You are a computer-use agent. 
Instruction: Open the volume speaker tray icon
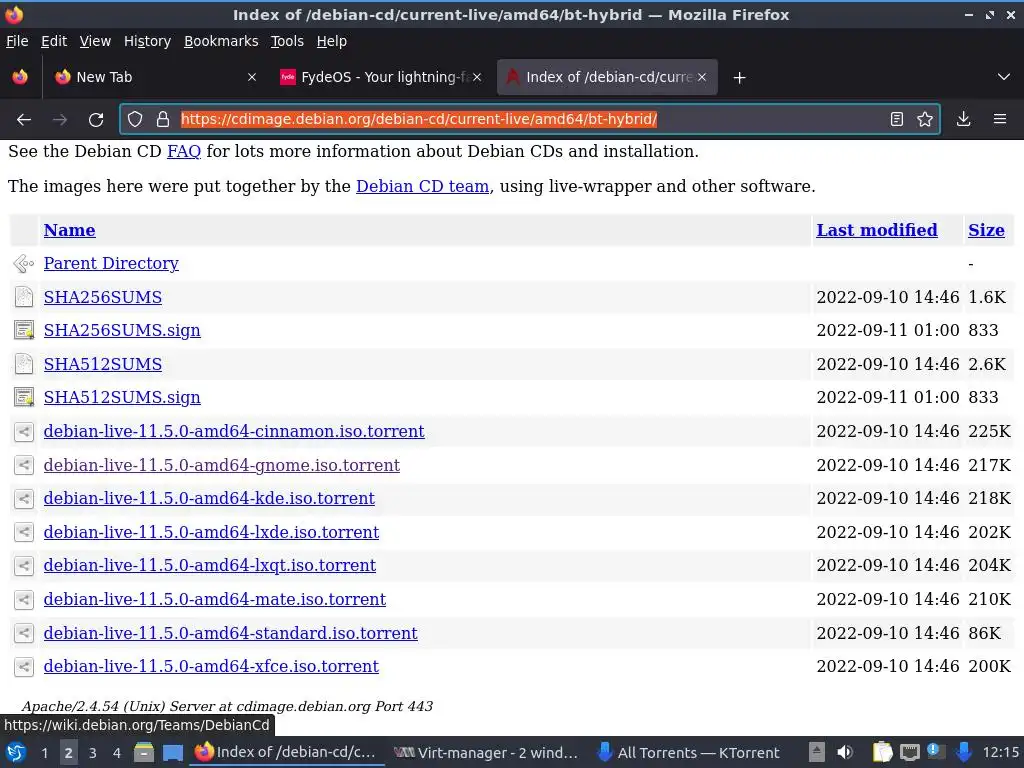tap(845, 752)
